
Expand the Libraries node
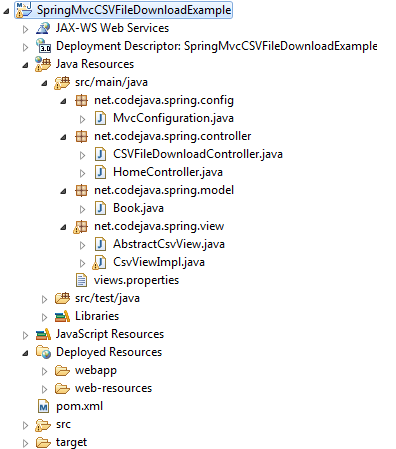coord(44,317)
